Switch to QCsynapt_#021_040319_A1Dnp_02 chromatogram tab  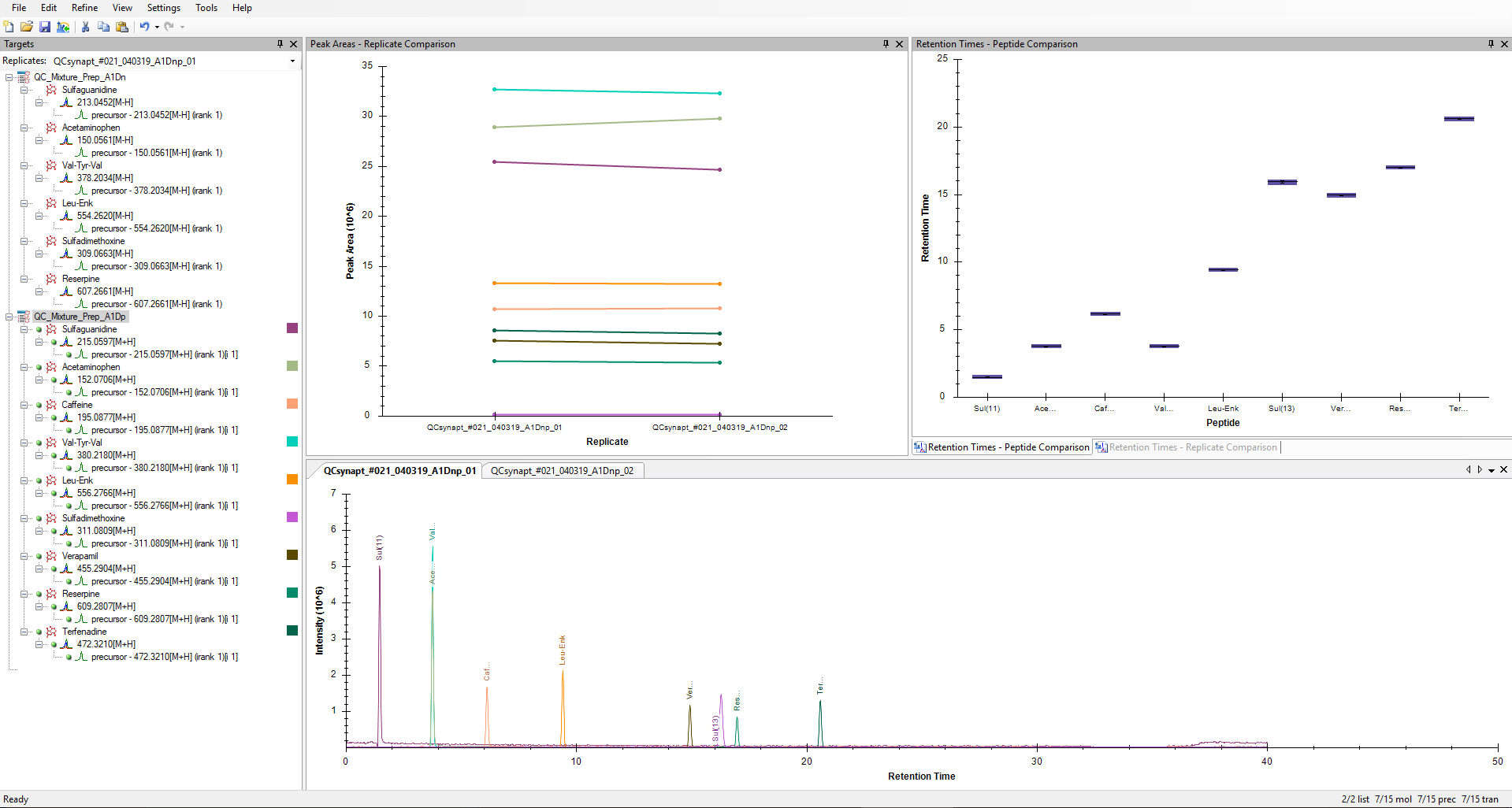562,471
